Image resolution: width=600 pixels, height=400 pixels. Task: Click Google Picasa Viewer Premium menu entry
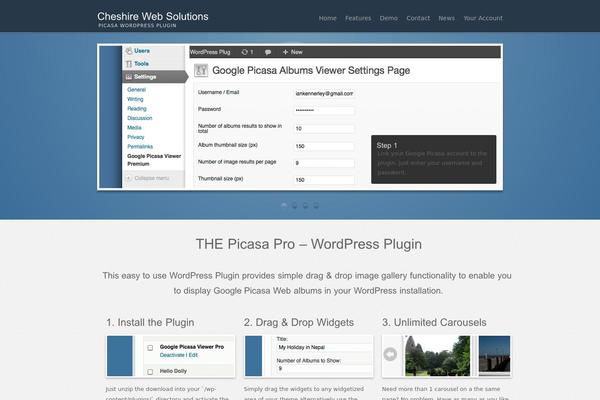(154, 160)
